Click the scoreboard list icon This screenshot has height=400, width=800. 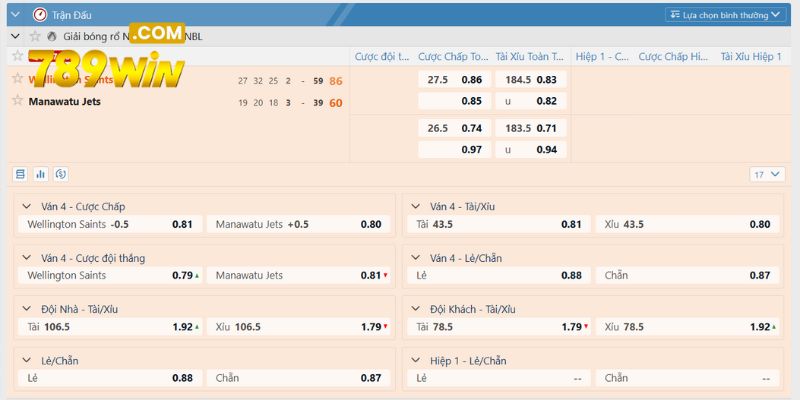[20, 174]
